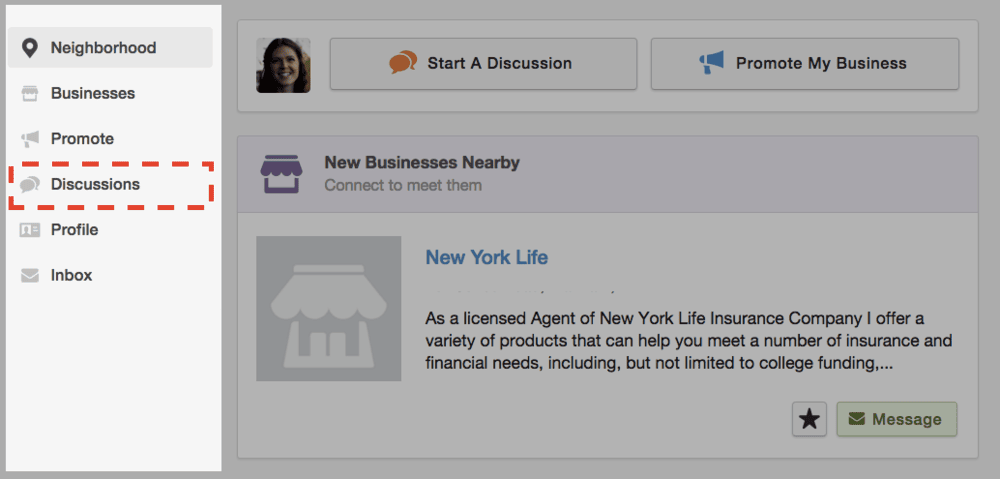Click the Promote megaphone icon in sidebar
The height and width of the screenshot is (479, 1000).
click(x=30, y=139)
